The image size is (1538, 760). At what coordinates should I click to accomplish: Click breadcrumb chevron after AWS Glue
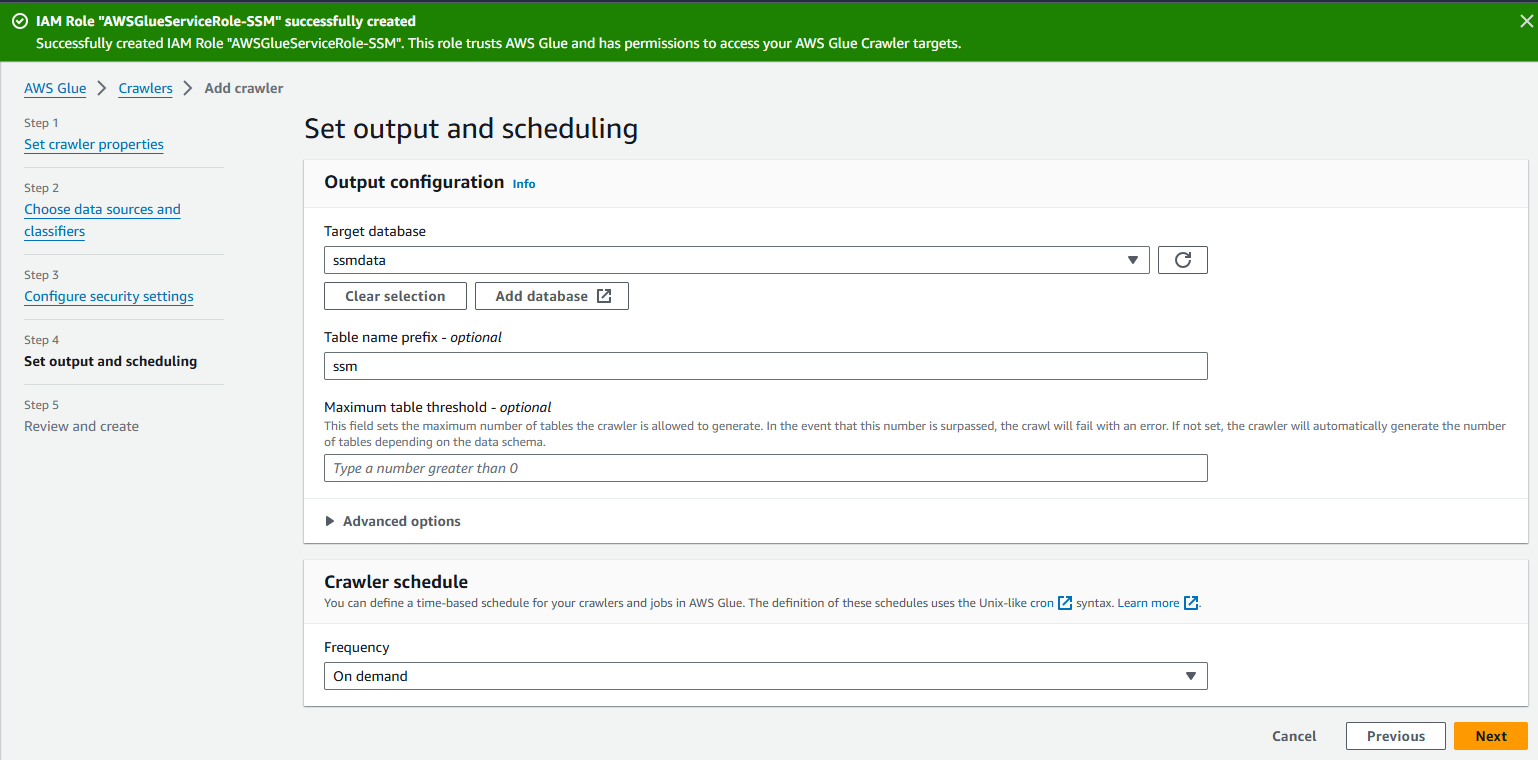[102, 88]
